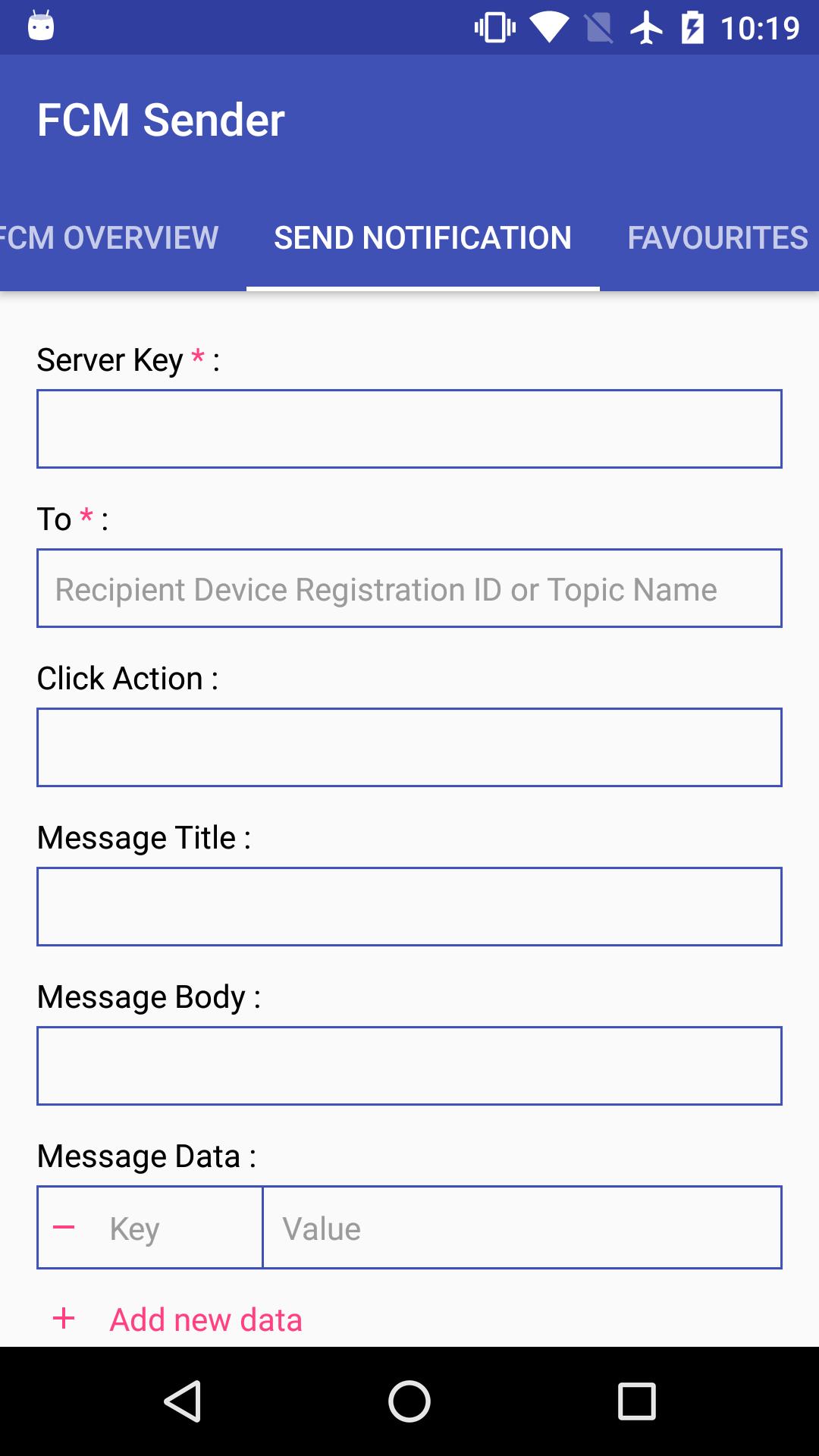The height and width of the screenshot is (1456, 819).
Task: Tap the battery charging status icon
Action: point(692,28)
